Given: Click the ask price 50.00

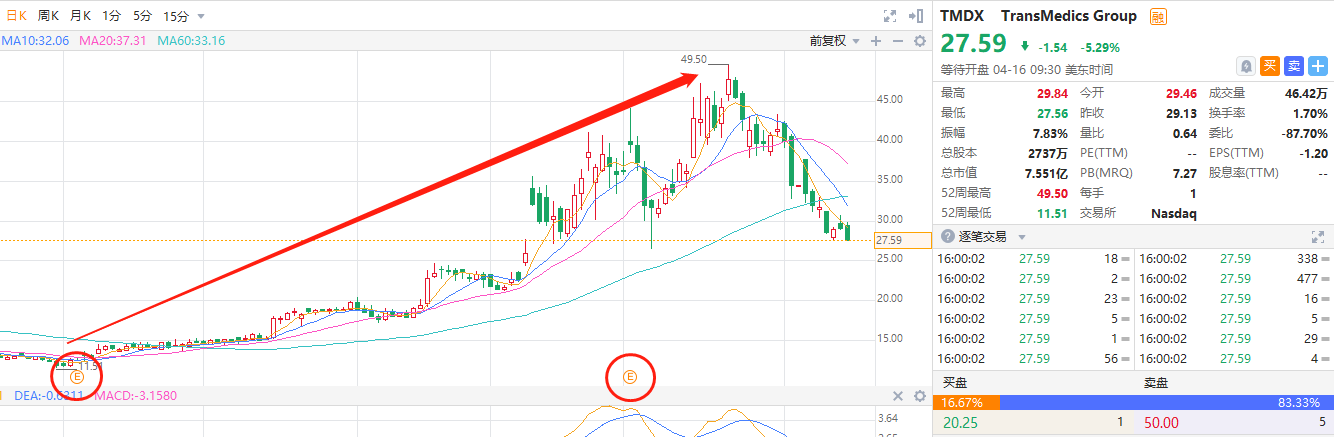Looking at the screenshot, I should [x=1160, y=423].
